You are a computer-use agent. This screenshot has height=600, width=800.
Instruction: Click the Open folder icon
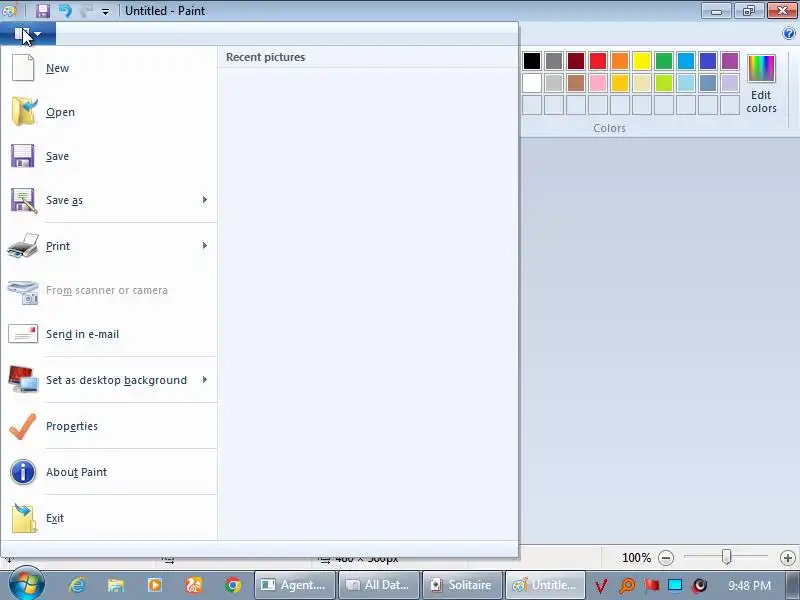(x=23, y=111)
